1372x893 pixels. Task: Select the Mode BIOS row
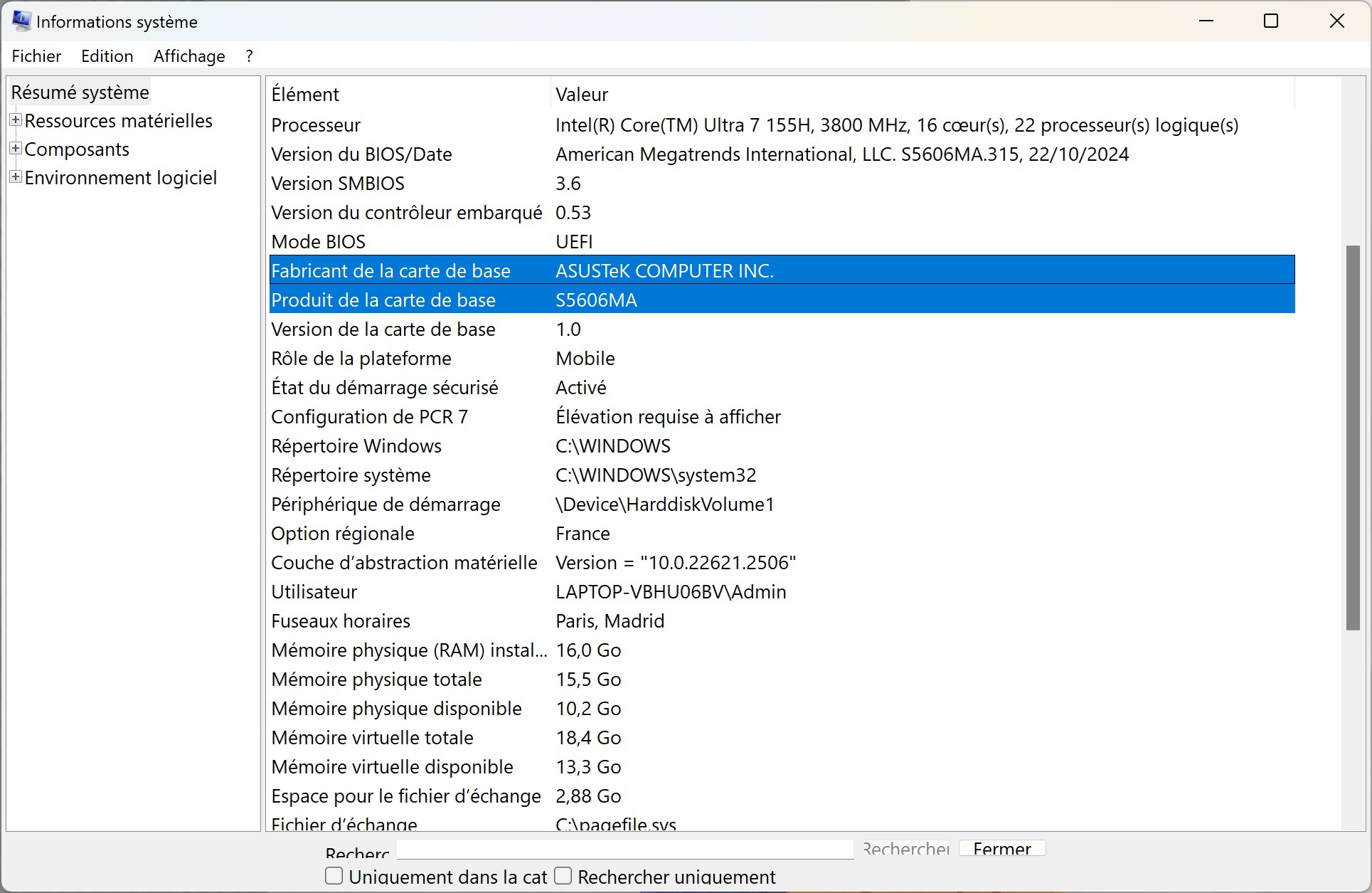318,242
